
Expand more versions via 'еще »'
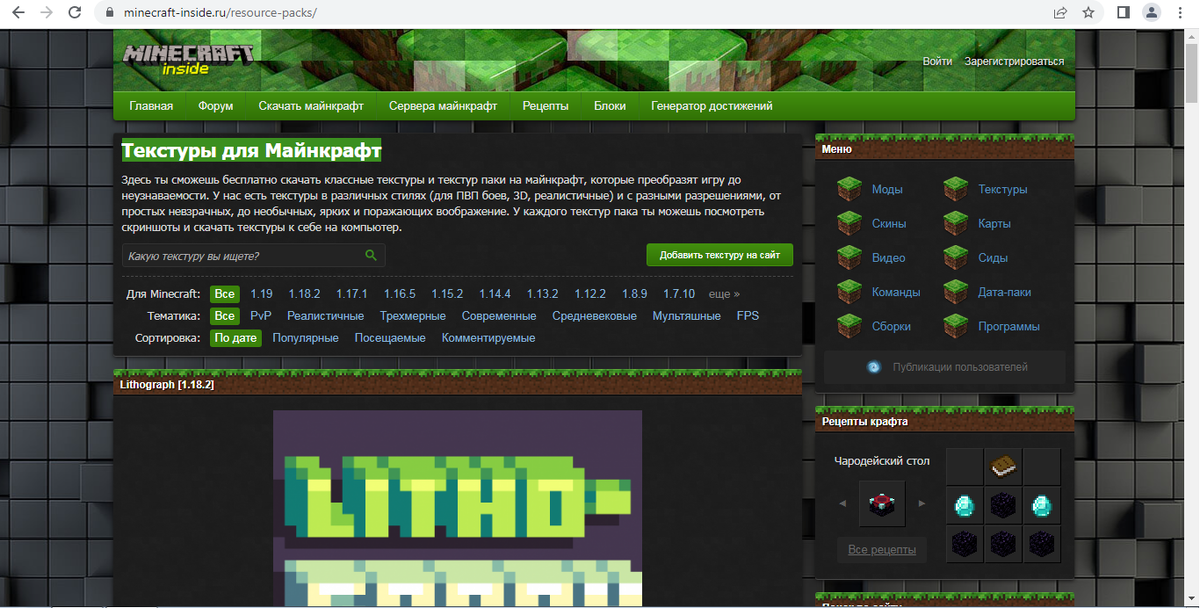pos(724,294)
